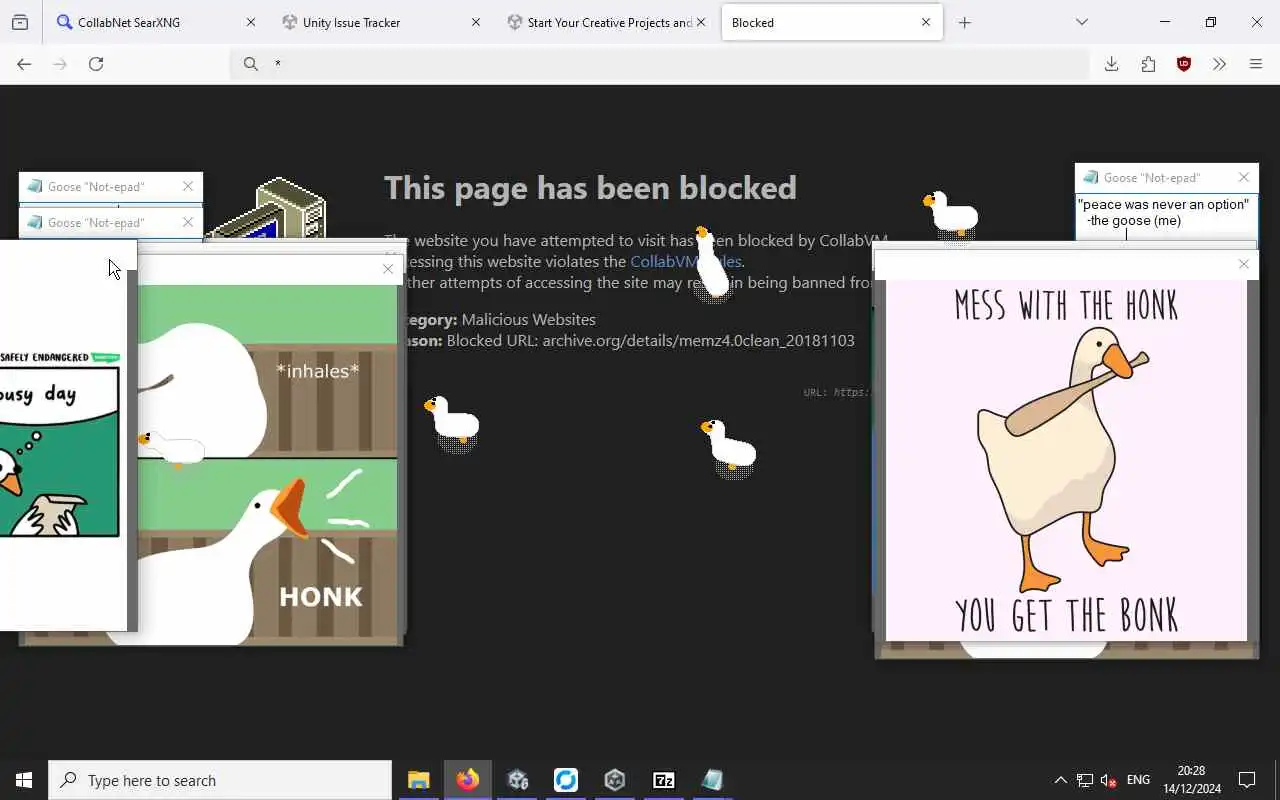Go back one page

click(x=24, y=64)
